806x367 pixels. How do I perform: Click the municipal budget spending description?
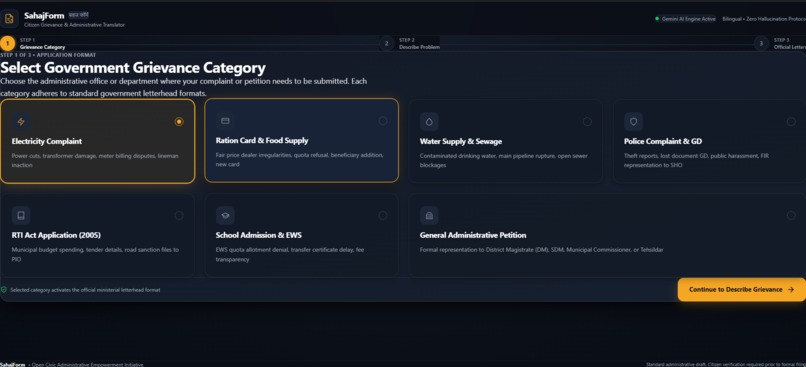[95, 254]
